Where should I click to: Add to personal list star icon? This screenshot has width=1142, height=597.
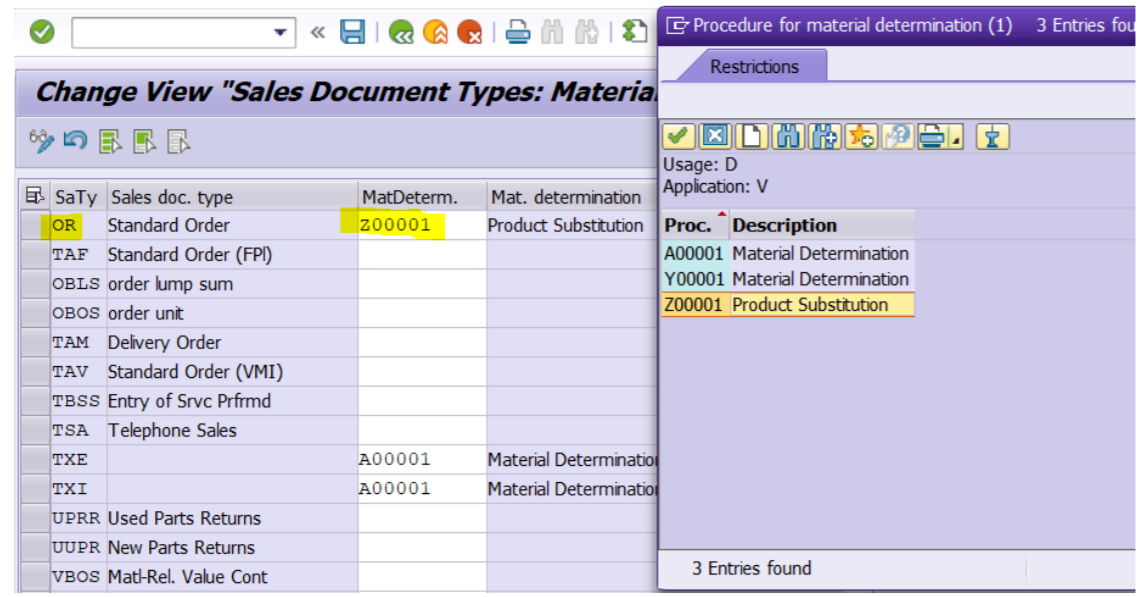[861, 137]
